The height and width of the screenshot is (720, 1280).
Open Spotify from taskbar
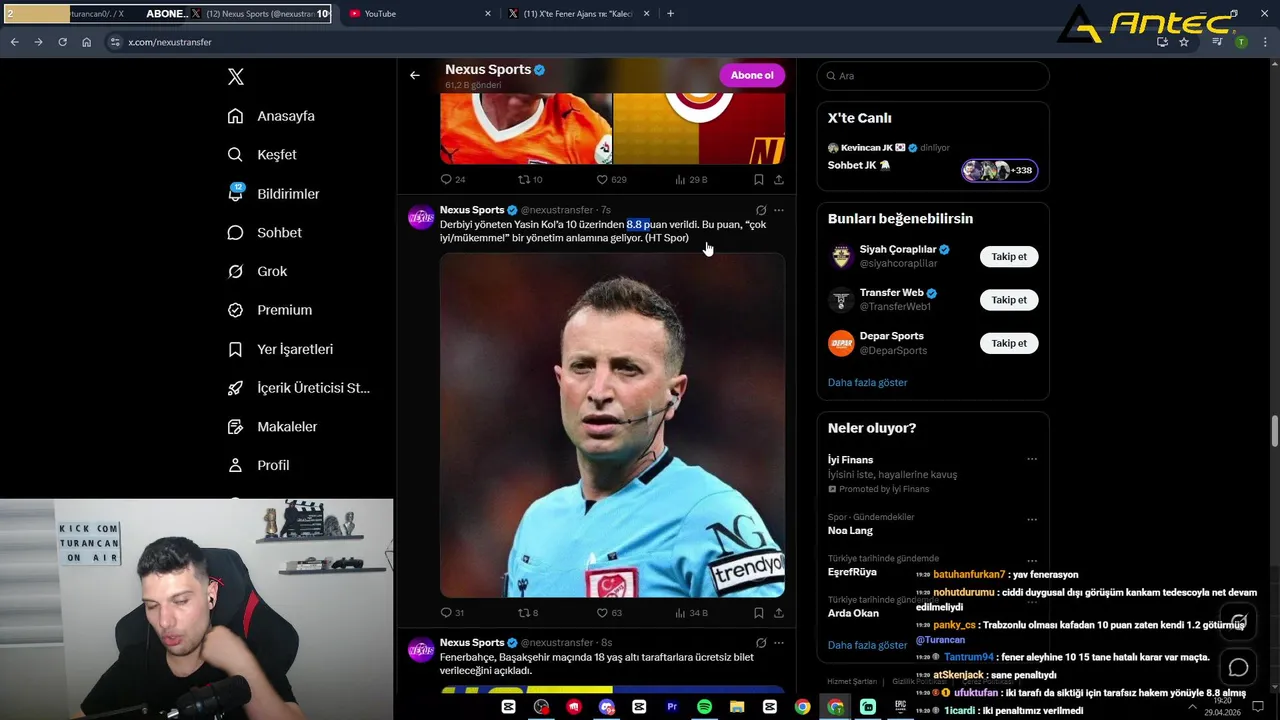pos(704,706)
